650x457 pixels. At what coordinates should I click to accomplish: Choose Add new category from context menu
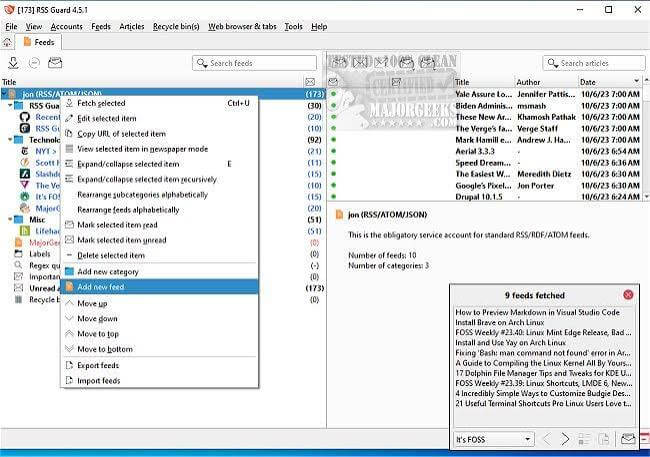[160, 272]
